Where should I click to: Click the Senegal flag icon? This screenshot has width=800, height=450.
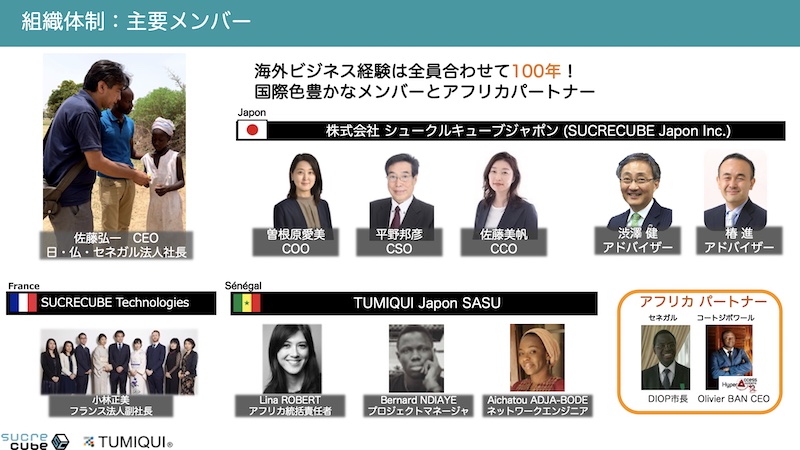coord(247,303)
